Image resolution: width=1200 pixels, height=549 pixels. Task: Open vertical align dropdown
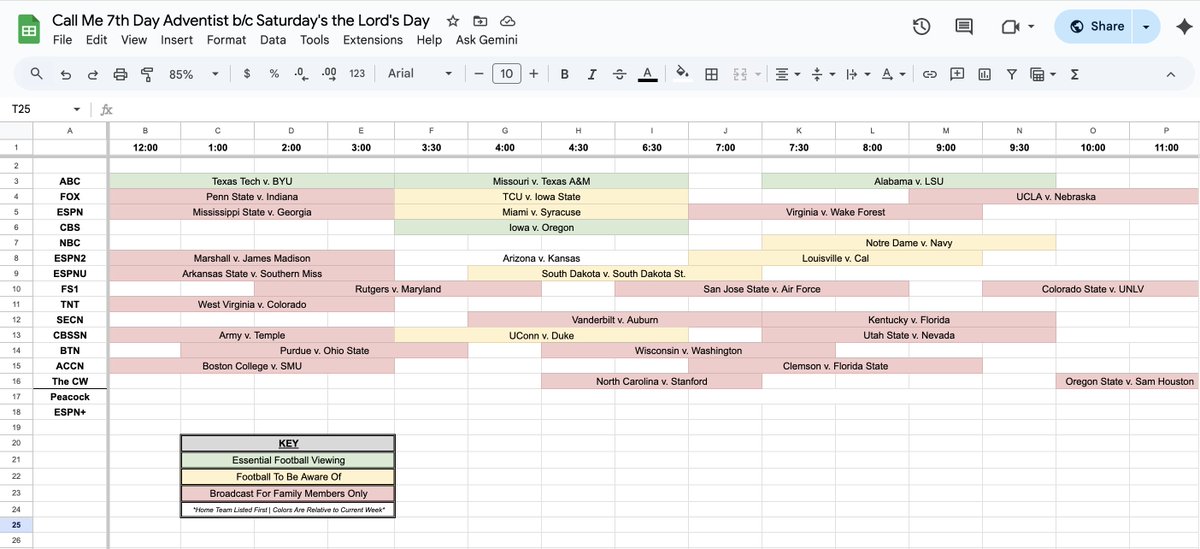[x=822, y=74]
